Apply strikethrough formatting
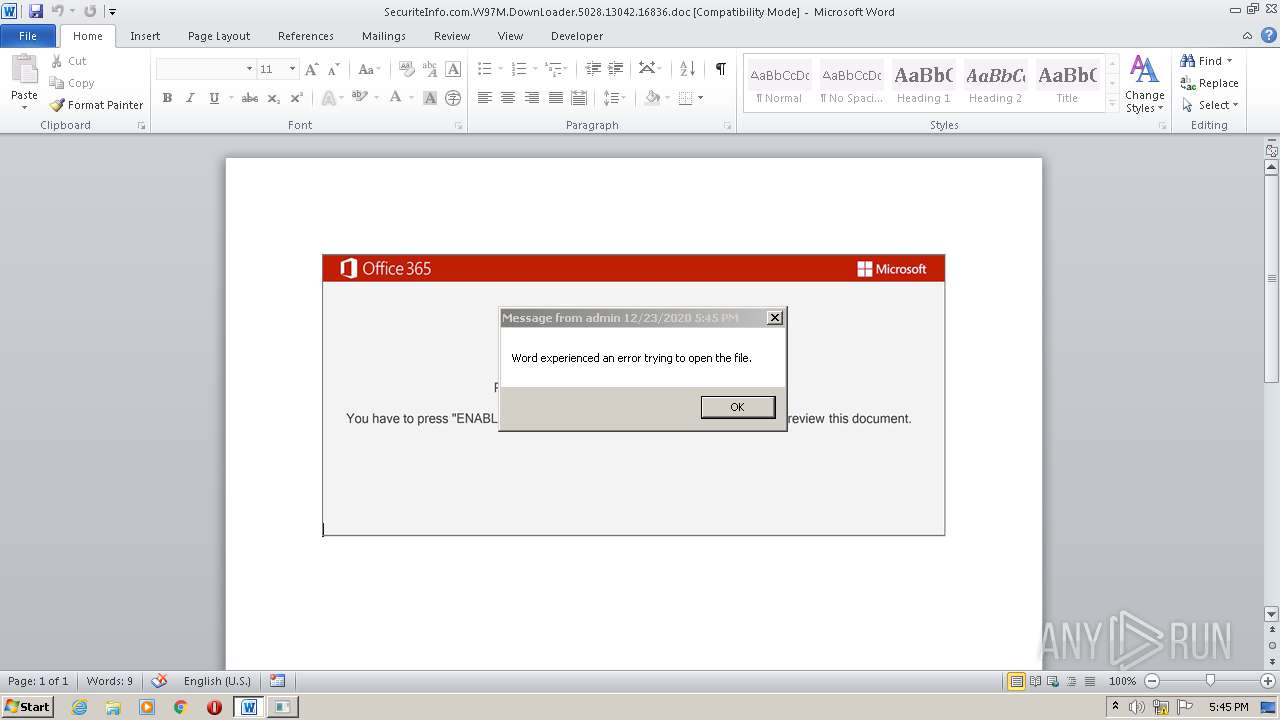Viewport: 1280px width, 720px height. pyautogui.click(x=250, y=98)
